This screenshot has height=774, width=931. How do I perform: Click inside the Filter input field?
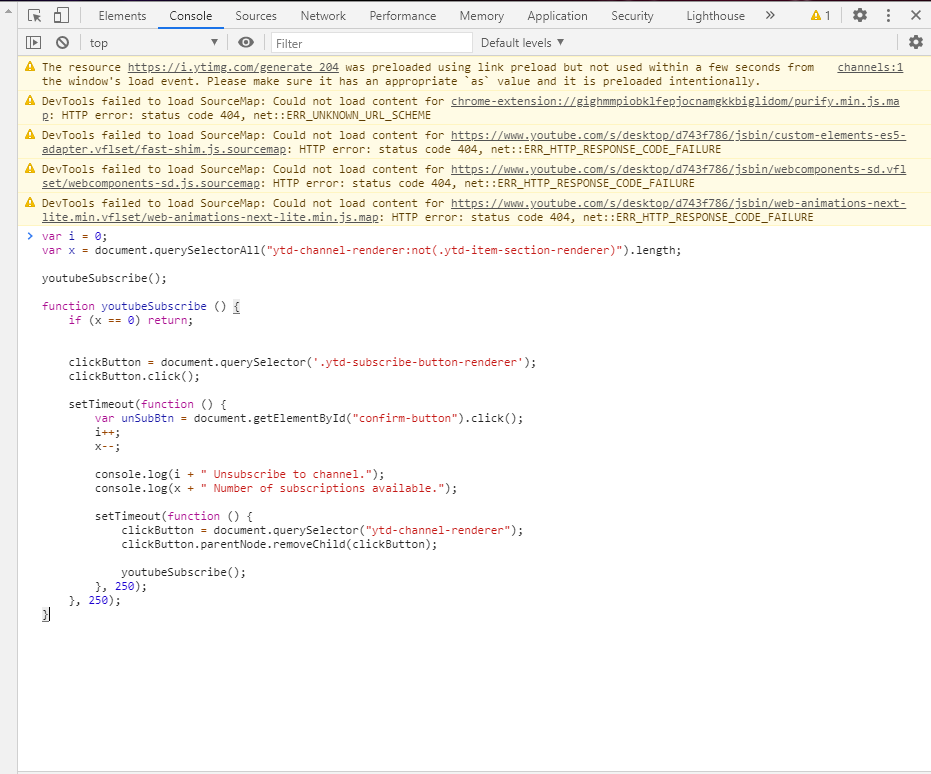pos(370,42)
